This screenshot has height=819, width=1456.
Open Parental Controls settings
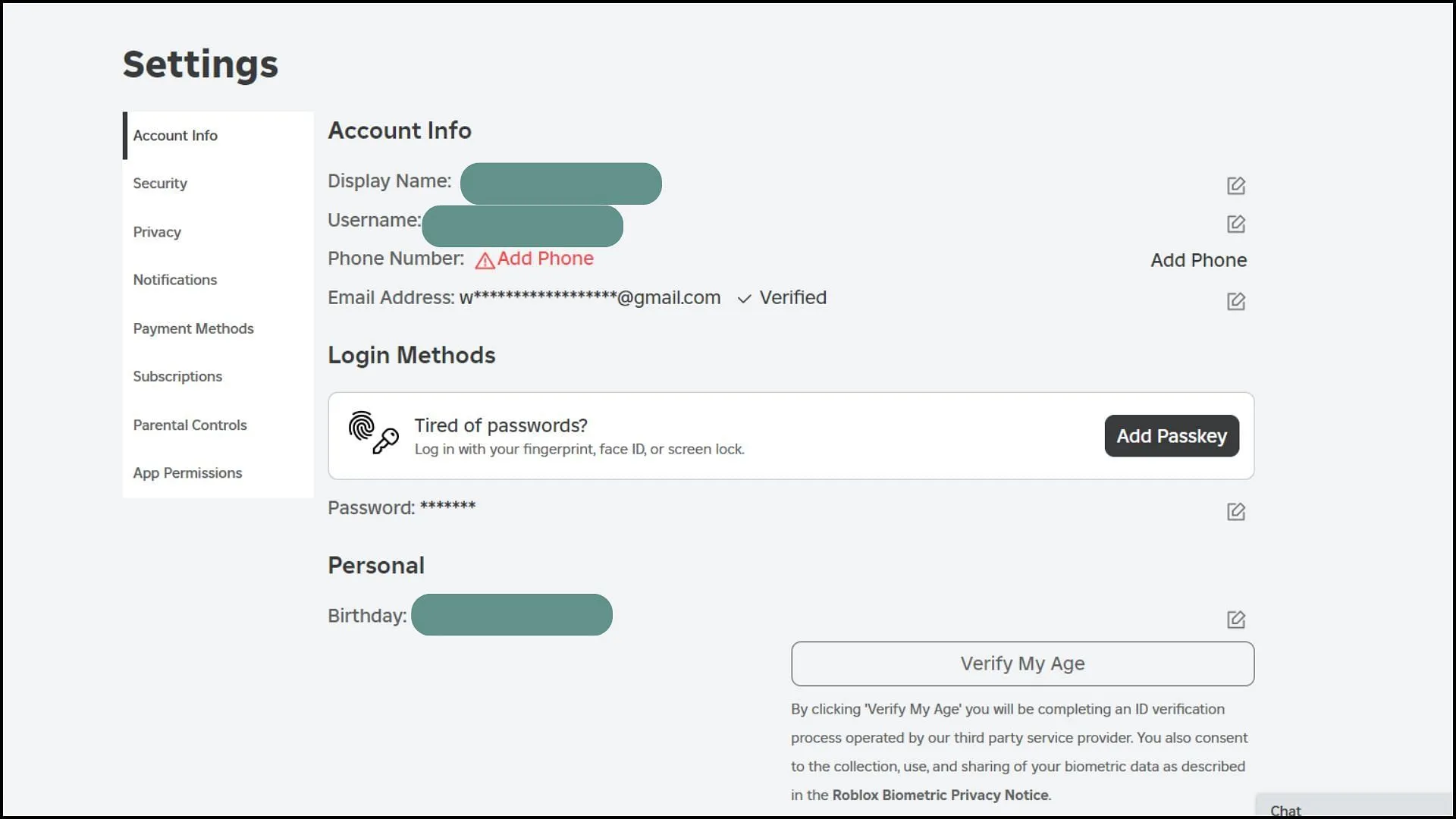[x=190, y=425]
